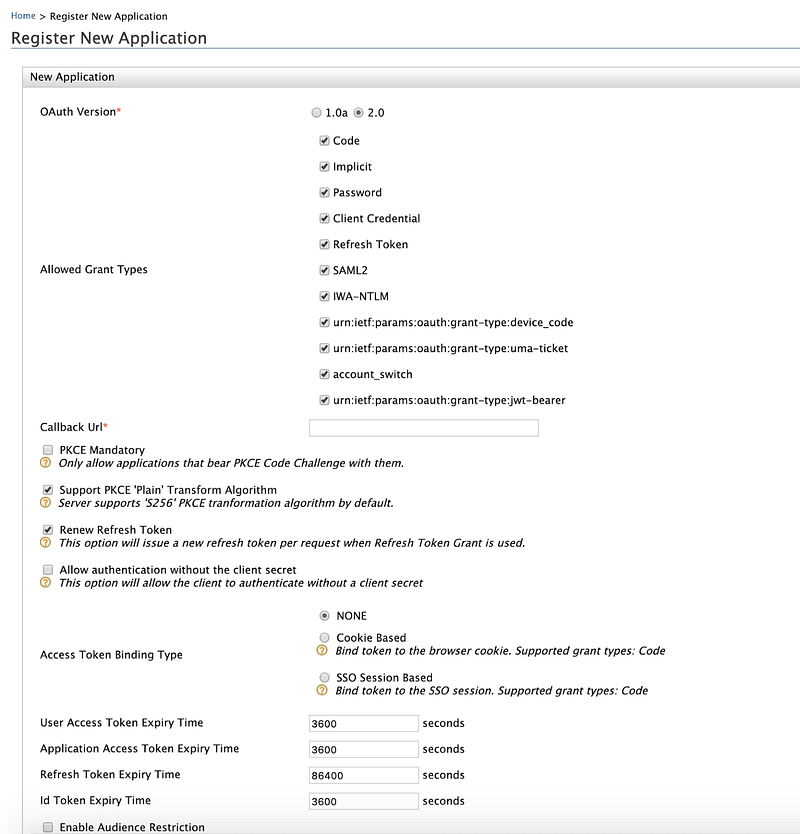Image resolution: width=800 pixels, height=834 pixels.
Task: Select OAuth version 2.0
Action: 359,113
